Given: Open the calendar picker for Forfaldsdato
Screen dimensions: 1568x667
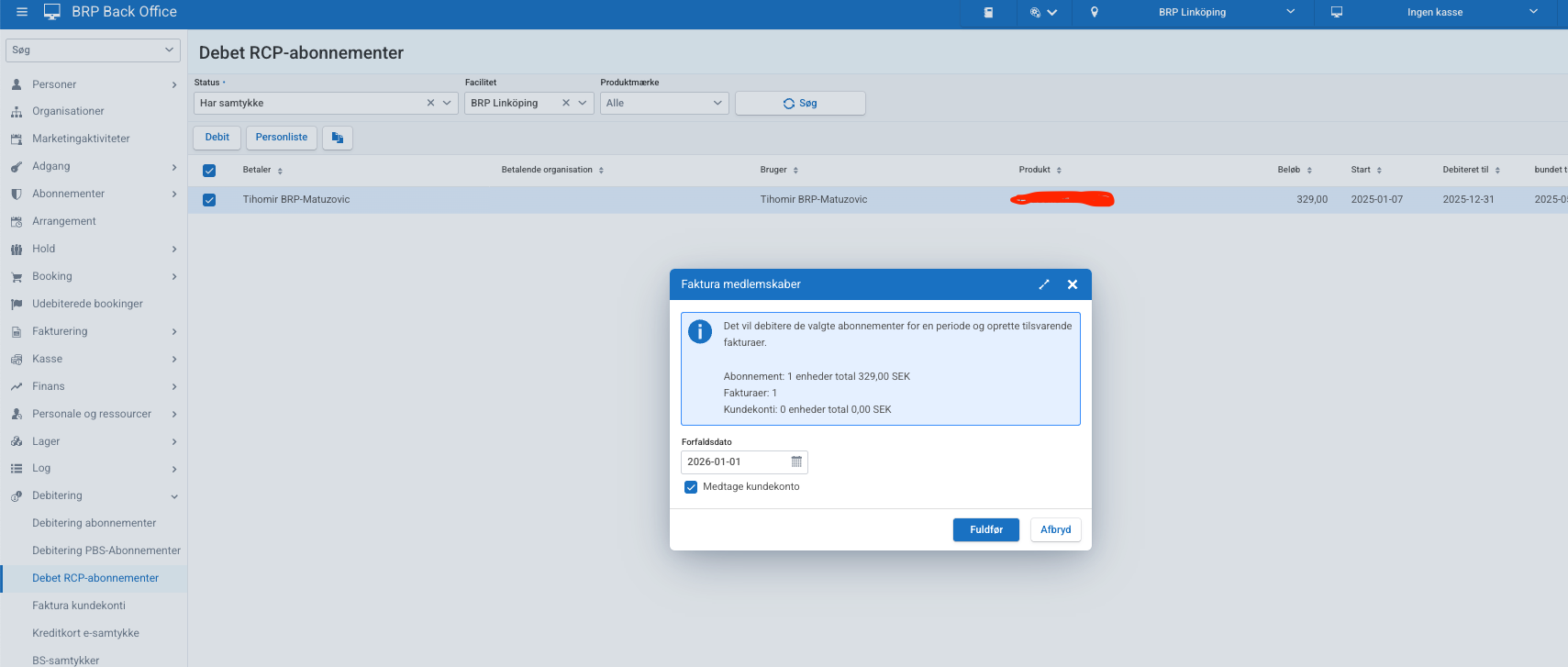Looking at the screenshot, I should click(x=796, y=462).
